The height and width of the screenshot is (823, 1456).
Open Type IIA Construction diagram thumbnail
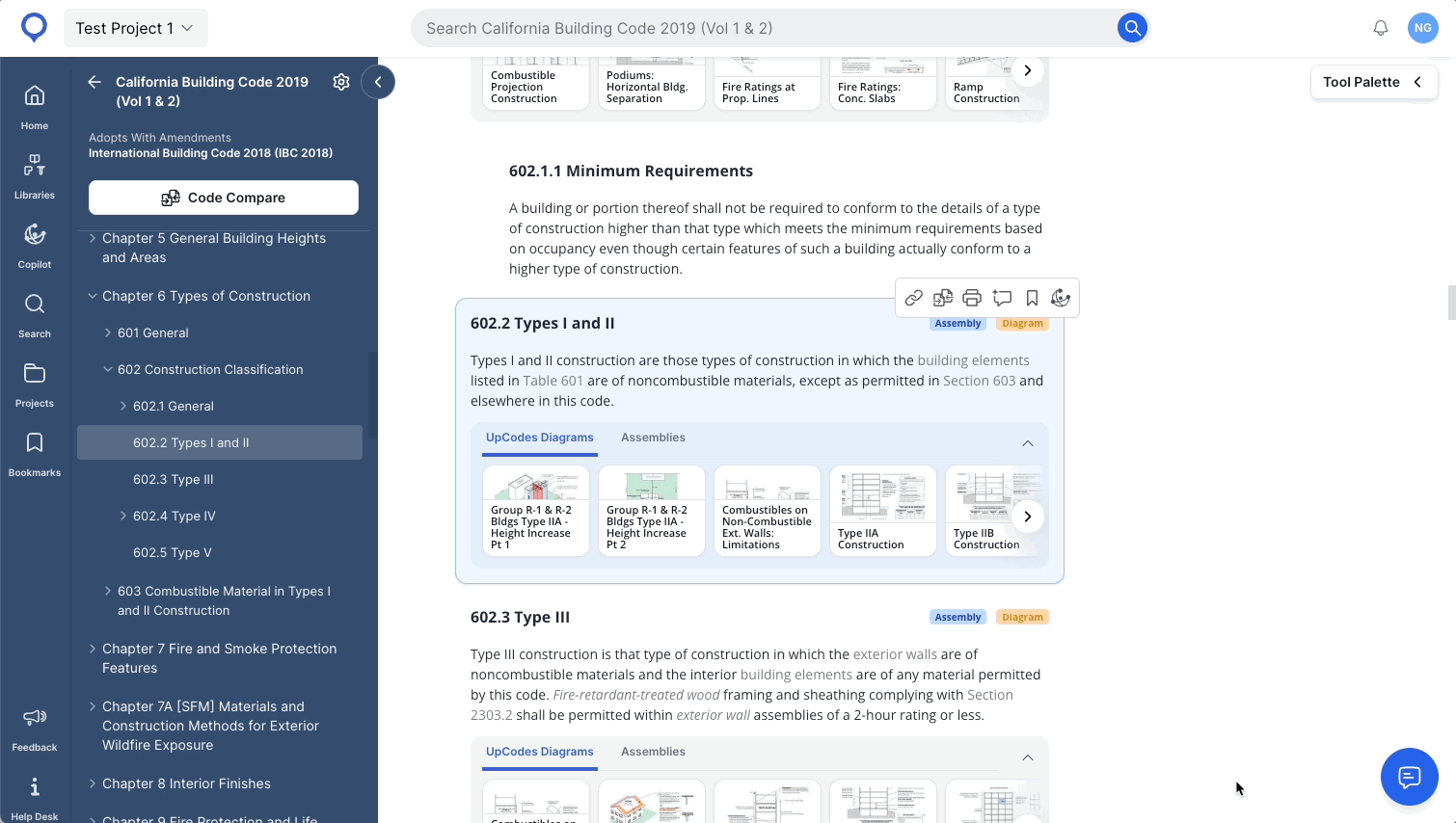(x=883, y=511)
